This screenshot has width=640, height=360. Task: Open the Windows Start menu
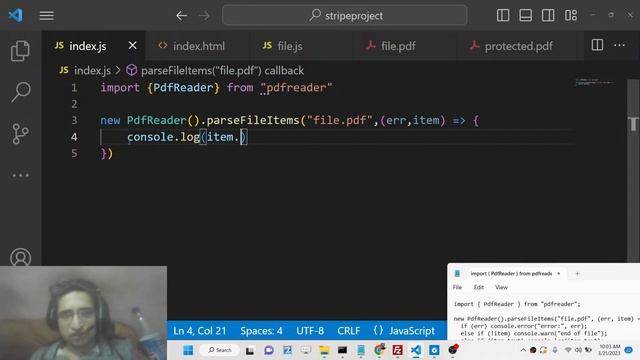pyautogui.click(x=188, y=350)
